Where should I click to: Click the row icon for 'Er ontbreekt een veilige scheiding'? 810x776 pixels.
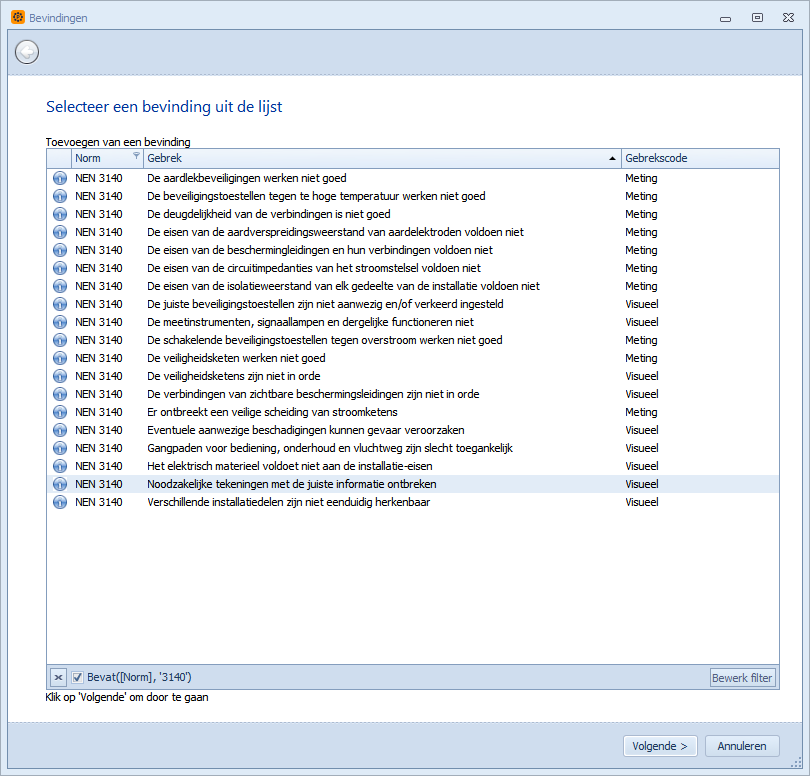pyautogui.click(x=59, y=412)
